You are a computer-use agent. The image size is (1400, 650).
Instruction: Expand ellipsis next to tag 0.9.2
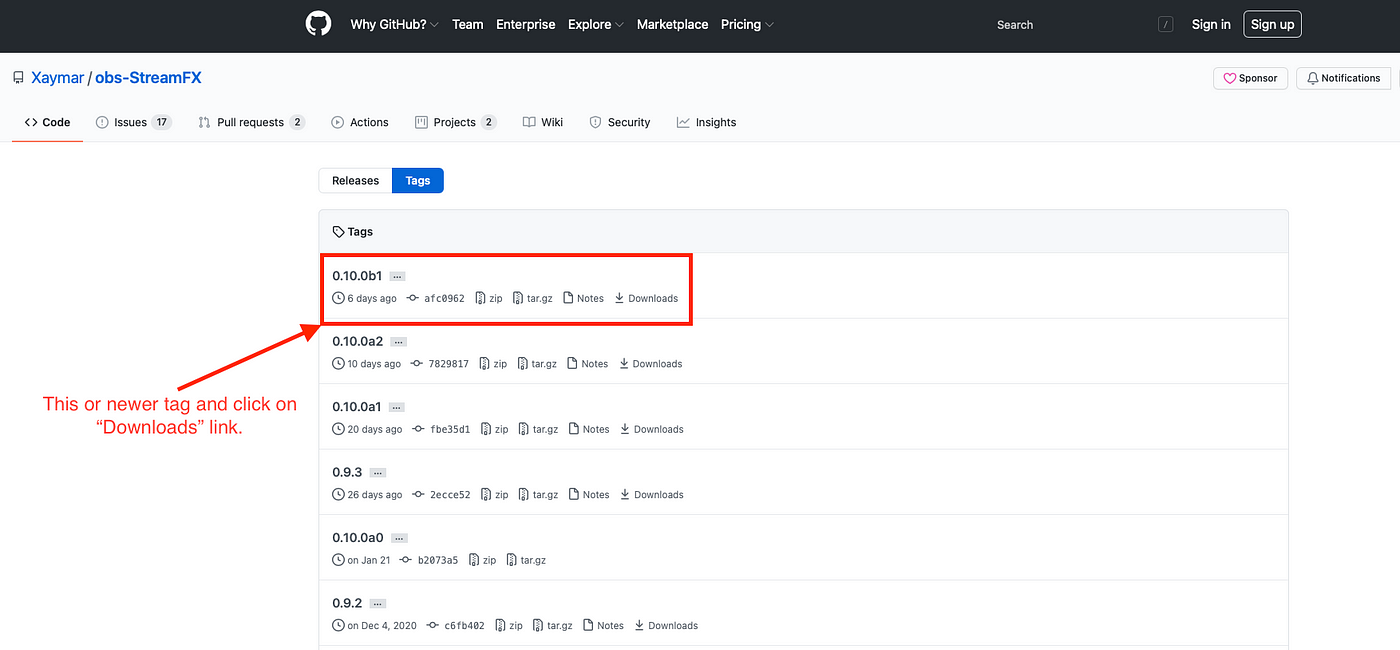pyautogui.click(x=378, y=604)
